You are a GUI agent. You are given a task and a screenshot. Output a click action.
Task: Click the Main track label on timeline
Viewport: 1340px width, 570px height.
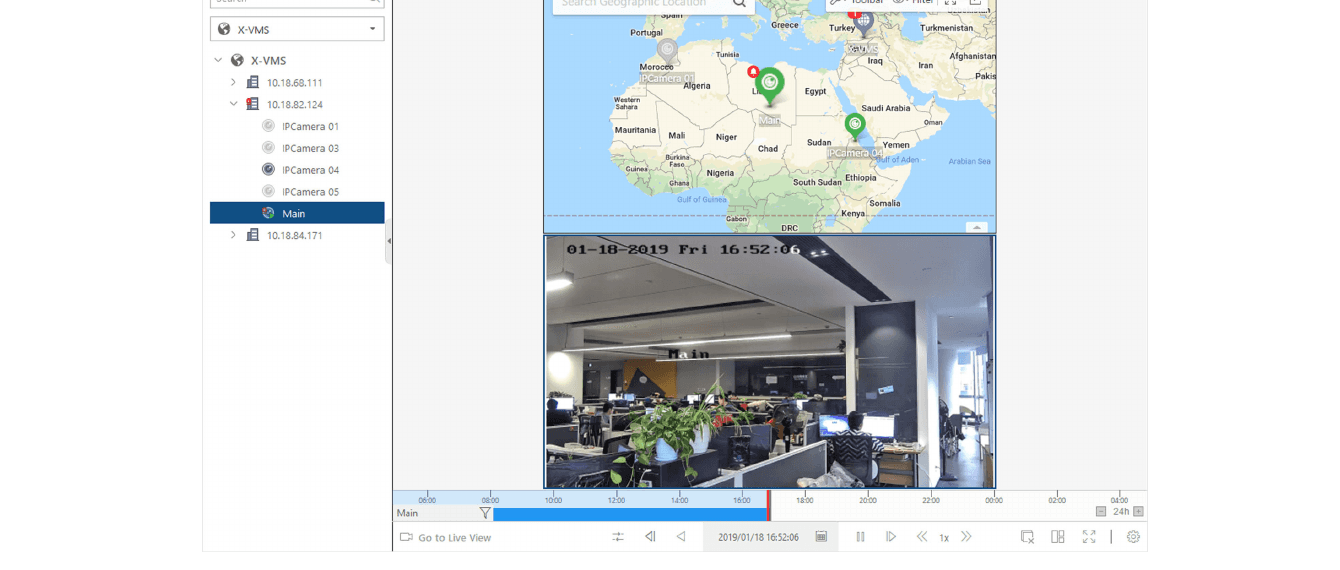click(407, 513)
